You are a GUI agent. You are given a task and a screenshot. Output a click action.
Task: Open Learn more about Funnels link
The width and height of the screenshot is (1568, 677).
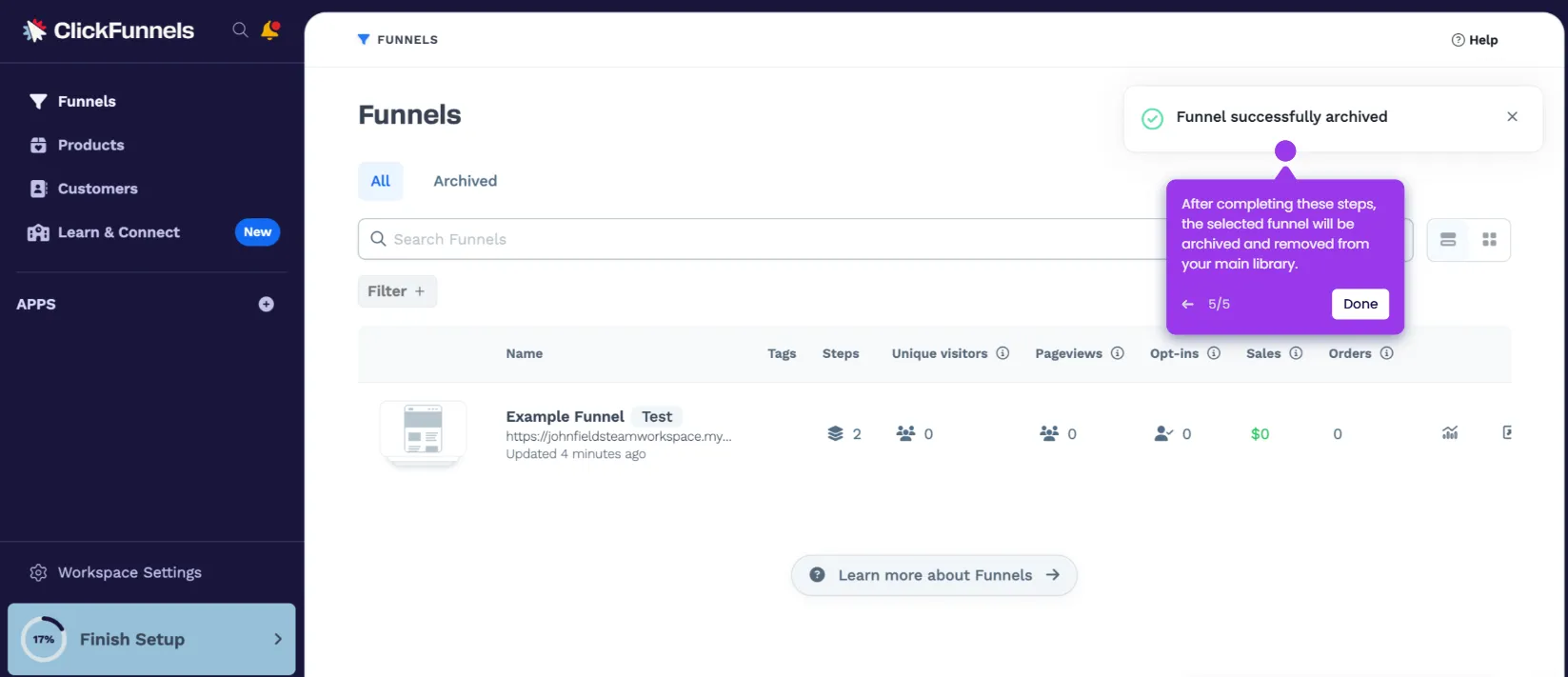click(934, 575)
